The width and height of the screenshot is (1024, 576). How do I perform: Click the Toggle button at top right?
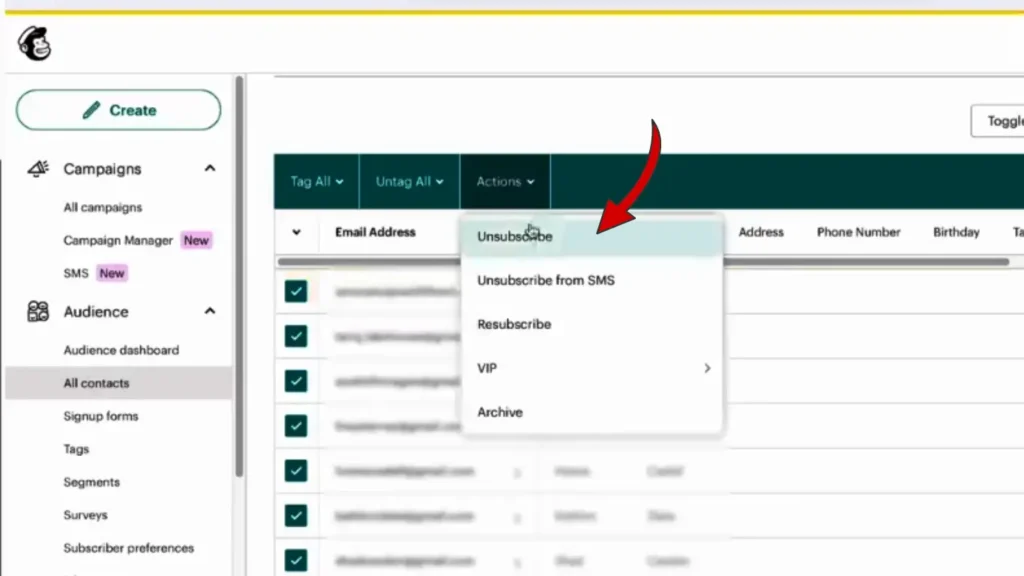[1000, 121]
